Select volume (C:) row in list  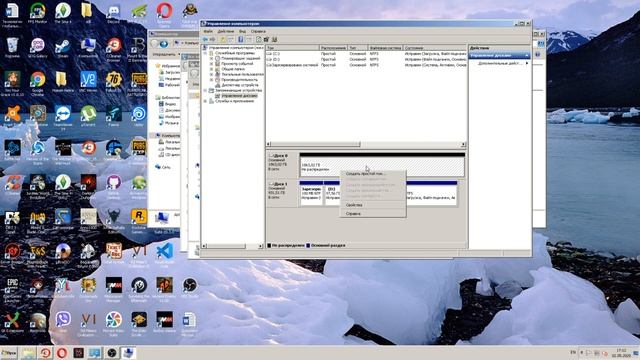tap(366, 53)
